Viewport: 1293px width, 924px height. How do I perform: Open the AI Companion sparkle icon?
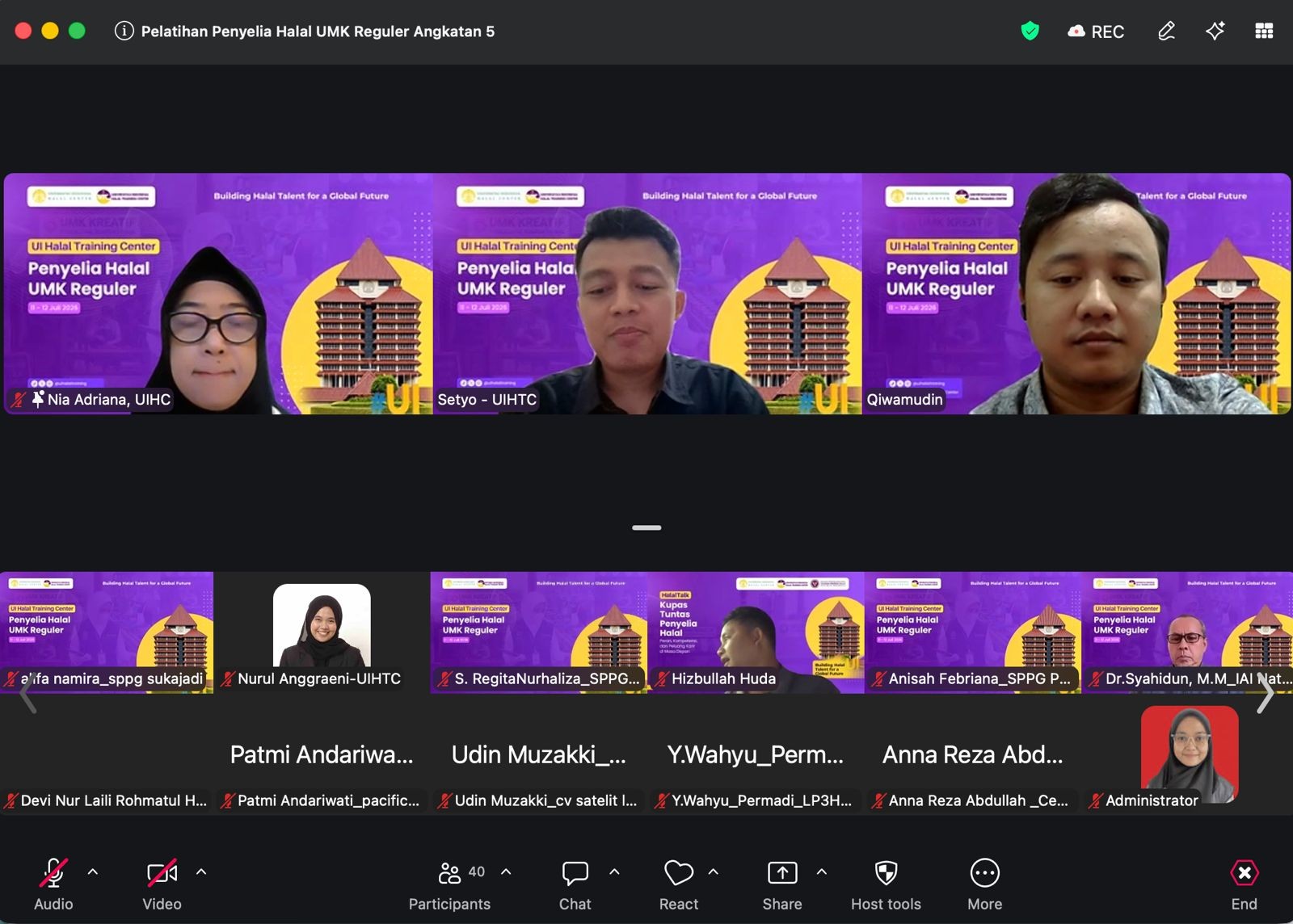point(1215,31)
